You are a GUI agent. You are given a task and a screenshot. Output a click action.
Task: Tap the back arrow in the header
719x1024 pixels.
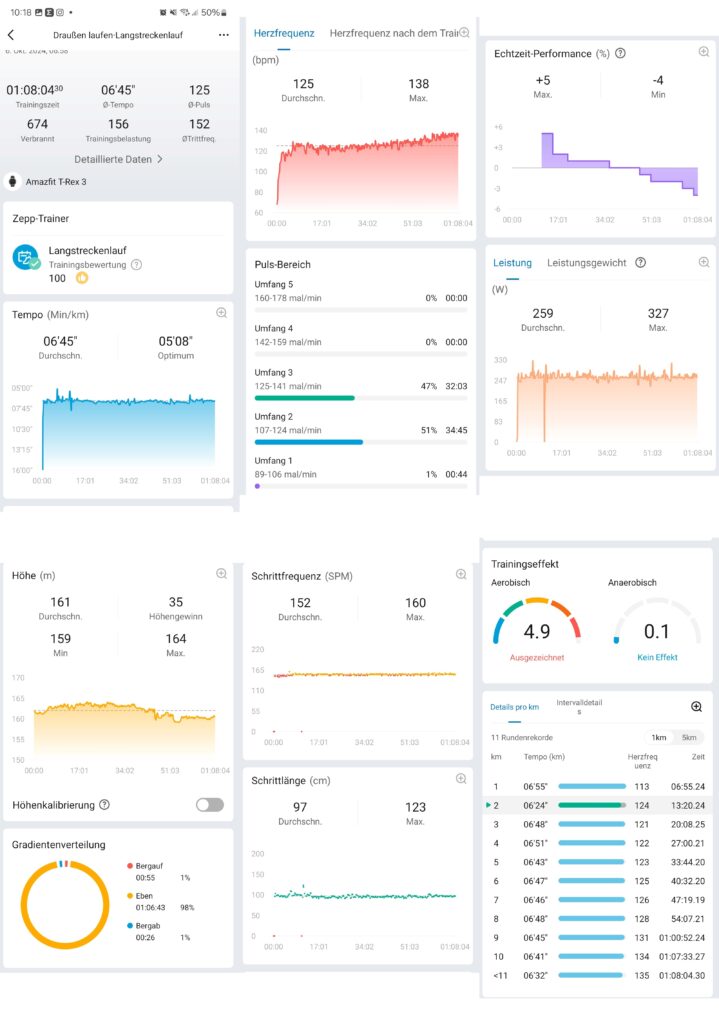11,34
